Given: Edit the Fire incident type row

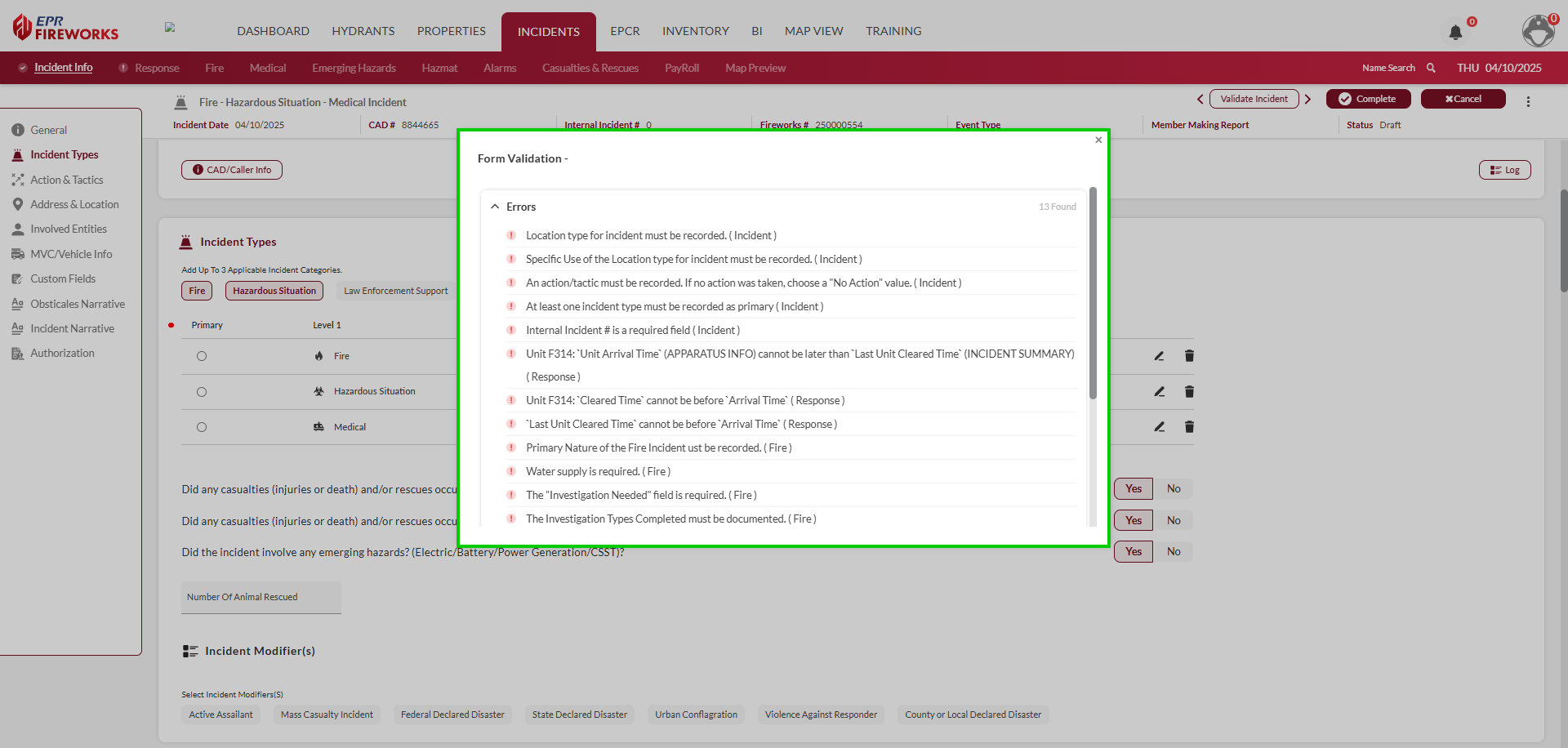Looking at the screenshot, I should pos(1159,356).
